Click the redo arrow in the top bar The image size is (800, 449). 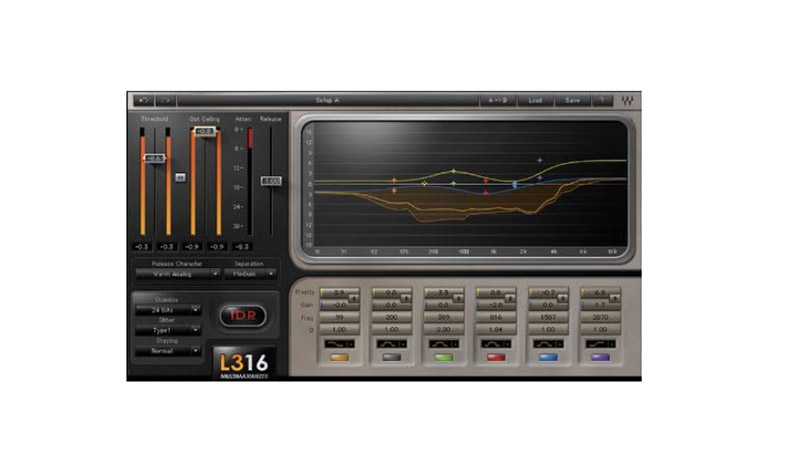[x=165, y=100]
